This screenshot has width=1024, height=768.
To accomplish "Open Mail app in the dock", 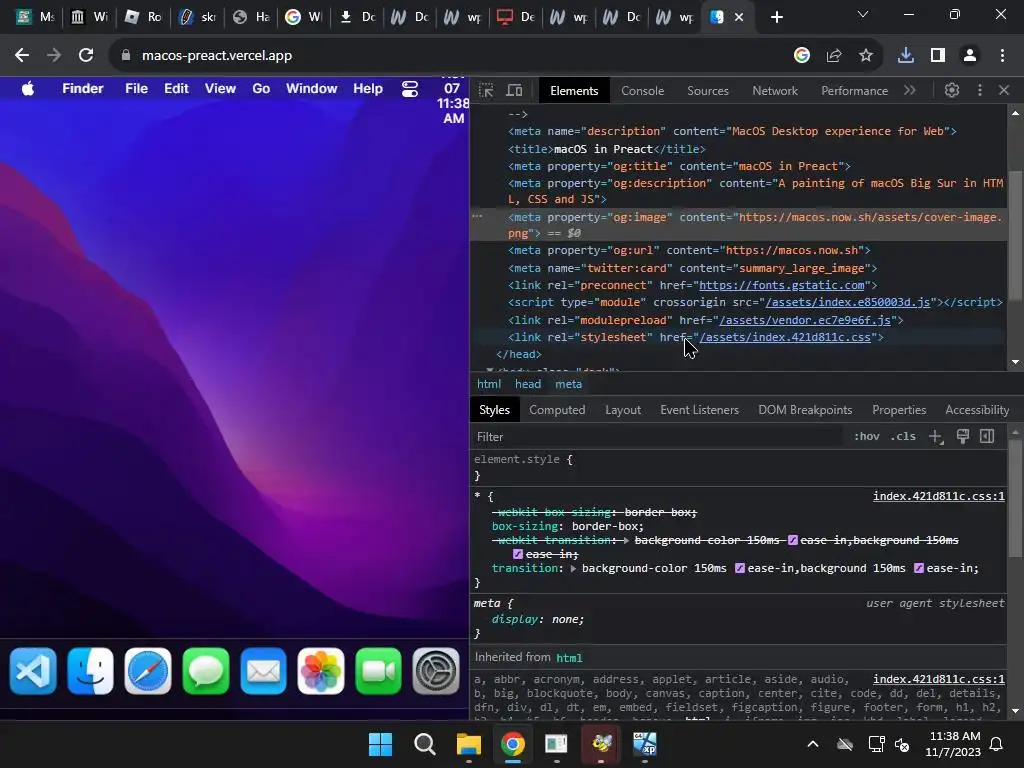I will [x=263, y=671].
